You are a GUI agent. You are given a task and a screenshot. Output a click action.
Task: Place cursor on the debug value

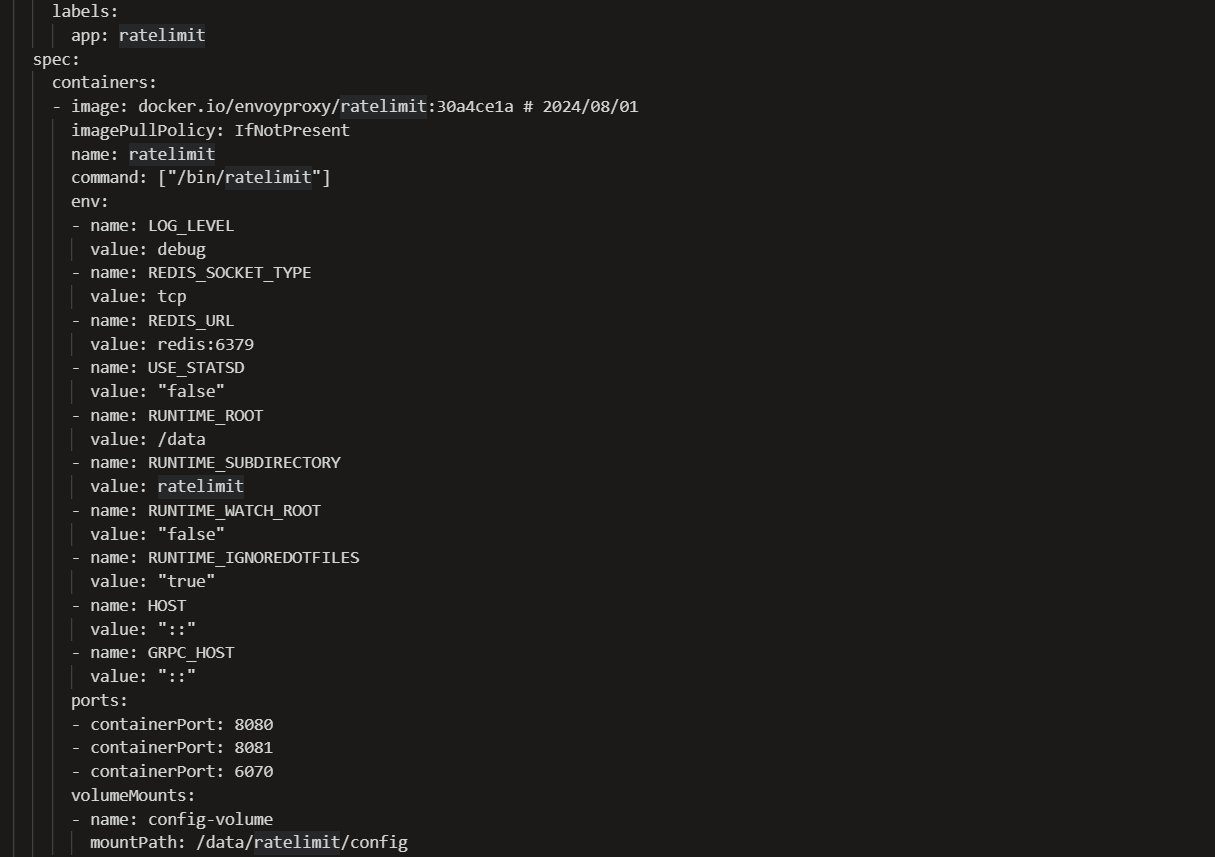click(x=181, y=249)
